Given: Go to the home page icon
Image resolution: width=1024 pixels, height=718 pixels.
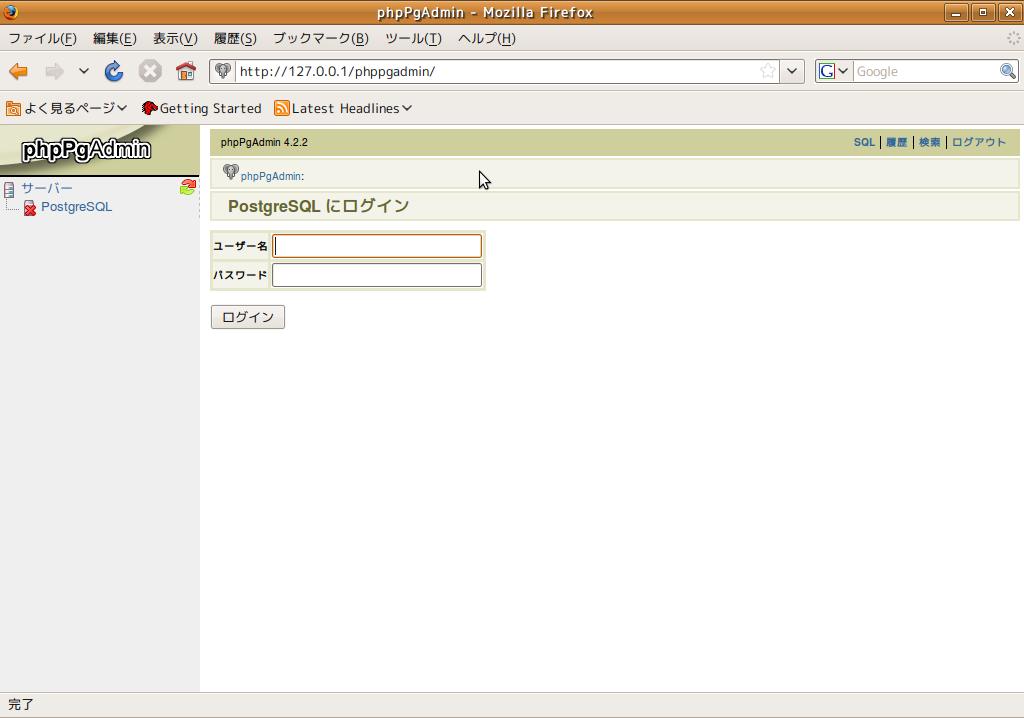Looking at the screenshot, I should coord(186,71).
